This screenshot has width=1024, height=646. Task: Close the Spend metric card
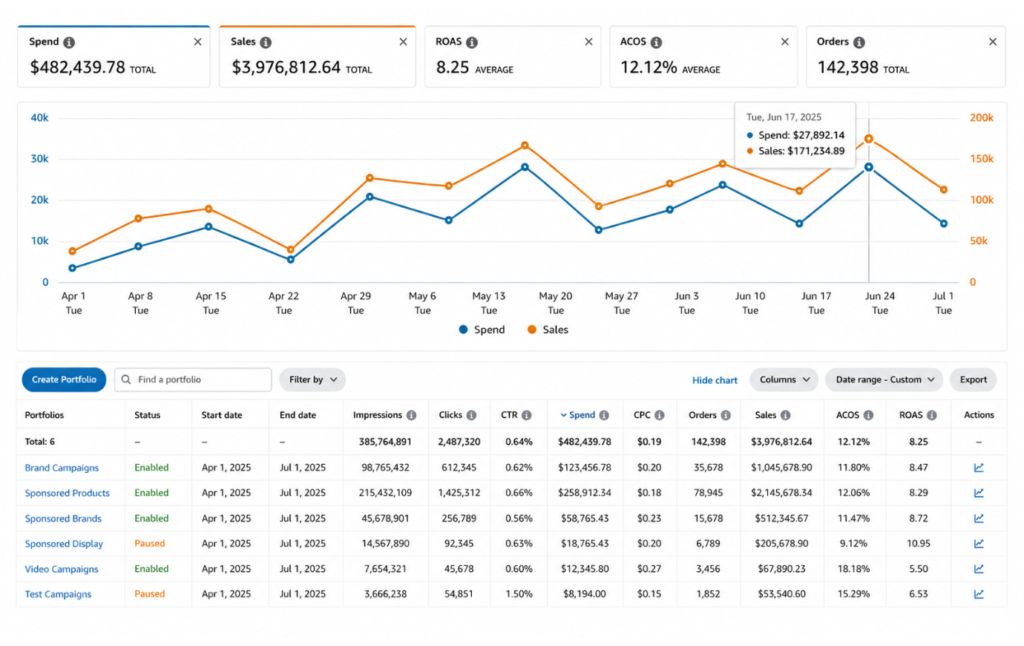click(x=197, y=42)
